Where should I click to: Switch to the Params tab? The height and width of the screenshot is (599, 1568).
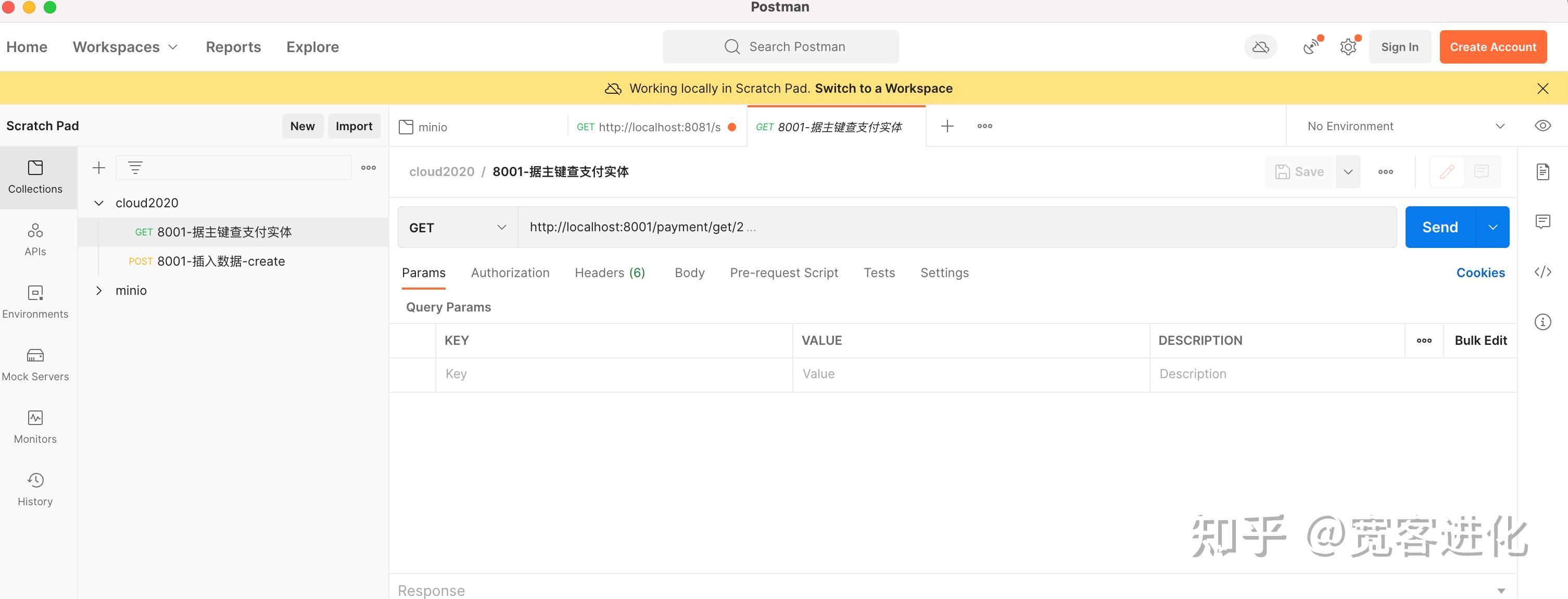(x=424, y=273)
